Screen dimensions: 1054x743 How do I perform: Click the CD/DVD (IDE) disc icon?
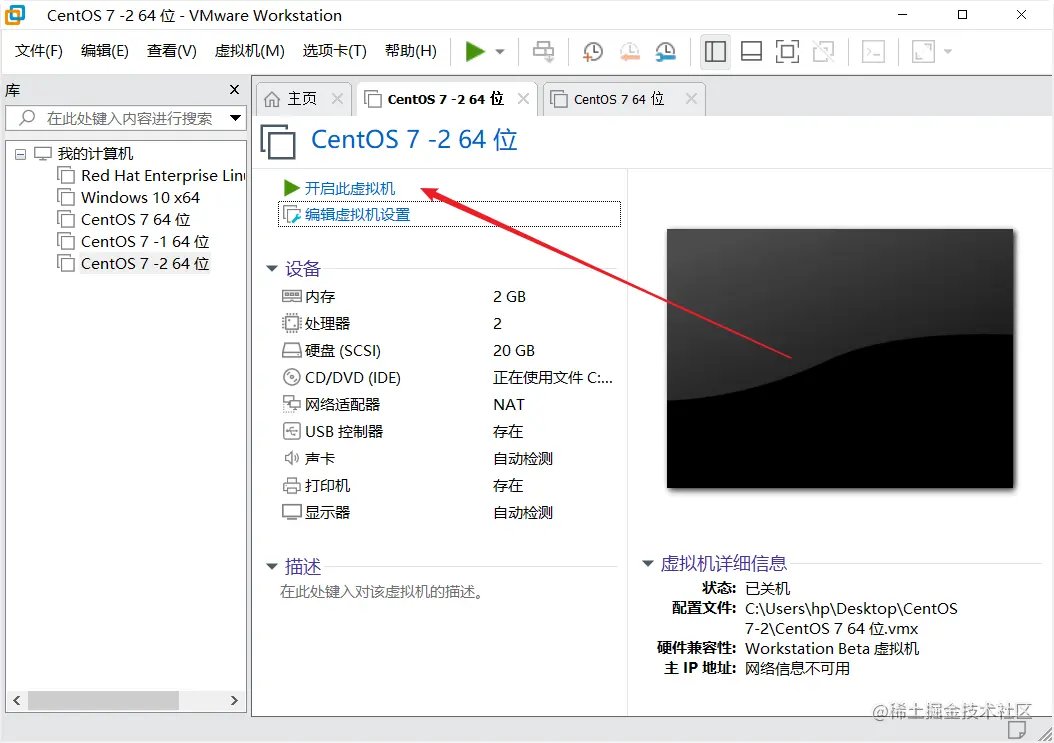(291, 377)
